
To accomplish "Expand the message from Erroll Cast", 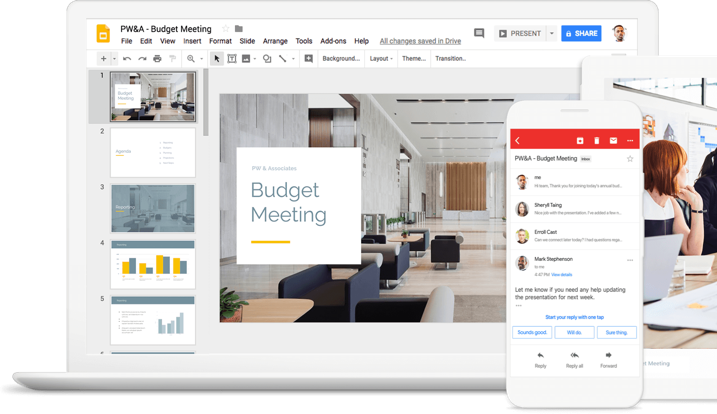I will point(575,236).
